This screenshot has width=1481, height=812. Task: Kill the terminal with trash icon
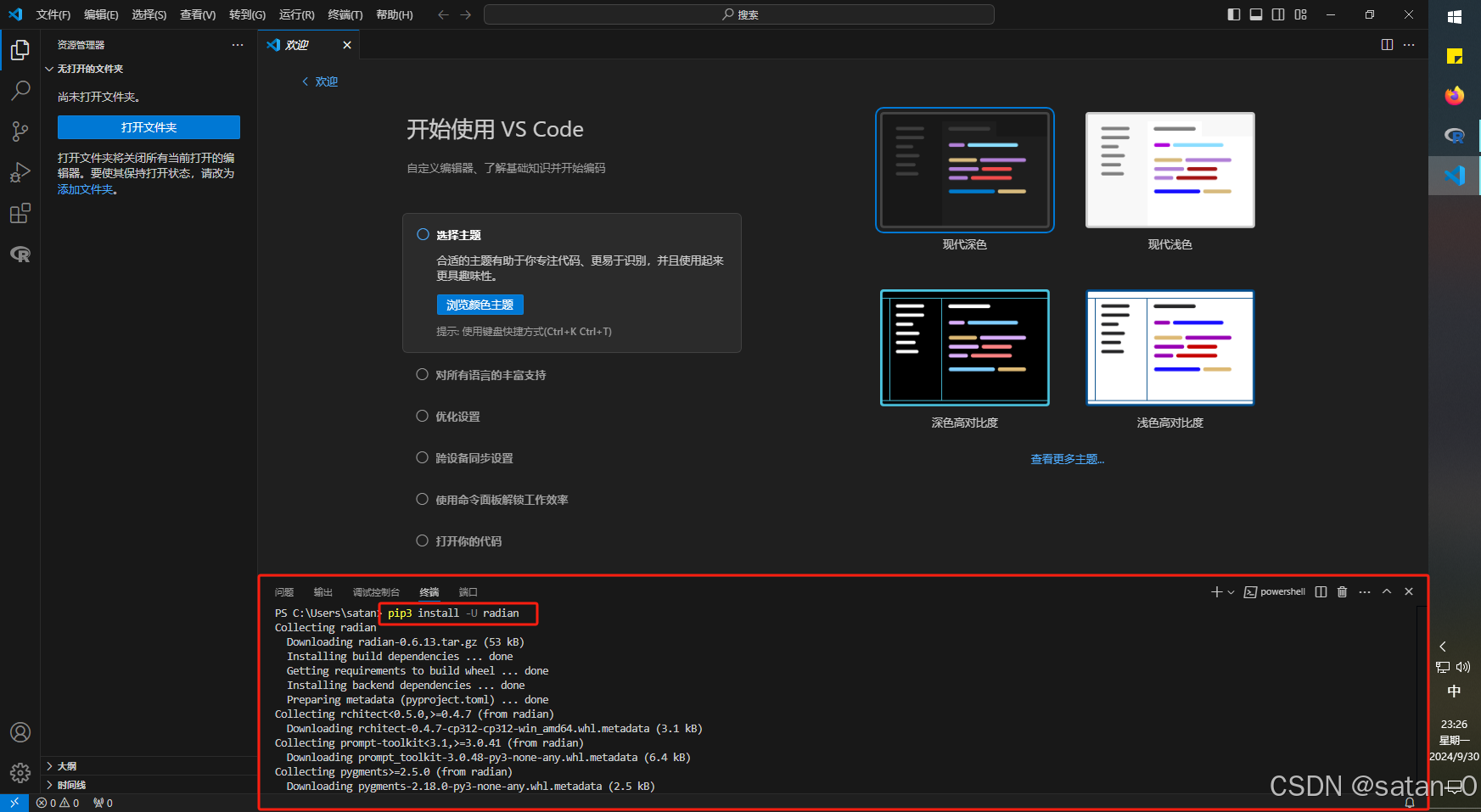pyautogui.click(x=1342, y=592)
